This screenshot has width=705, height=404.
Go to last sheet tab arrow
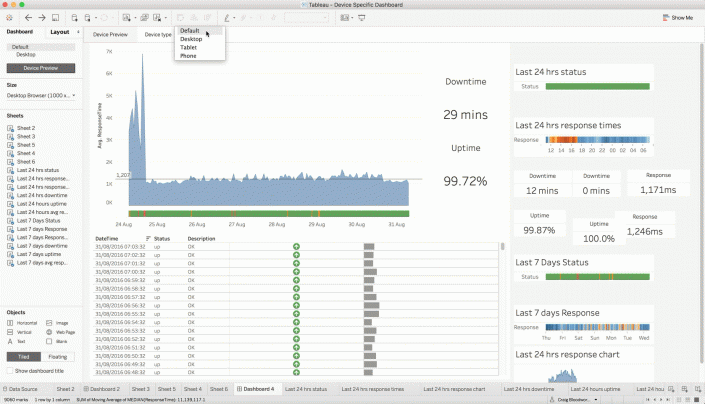(x=668, y=399)
